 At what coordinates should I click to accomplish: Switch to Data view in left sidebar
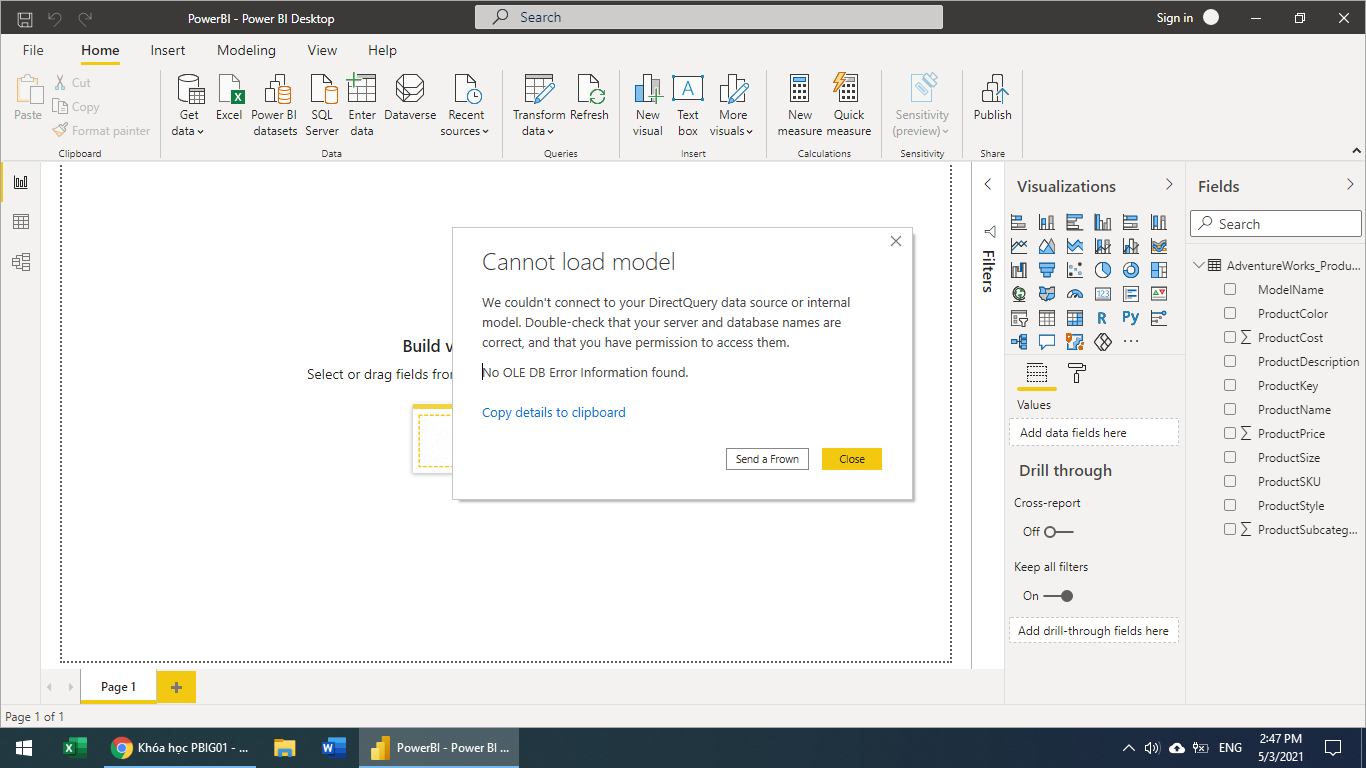coord(21,222)
